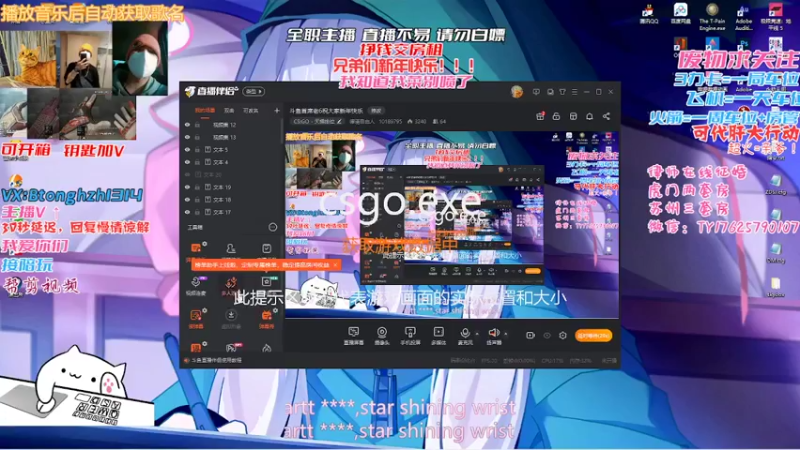This screenshot has width=800, height=450.
Task: Hide source ending in 12 via eye
Action: pos(187,124)
